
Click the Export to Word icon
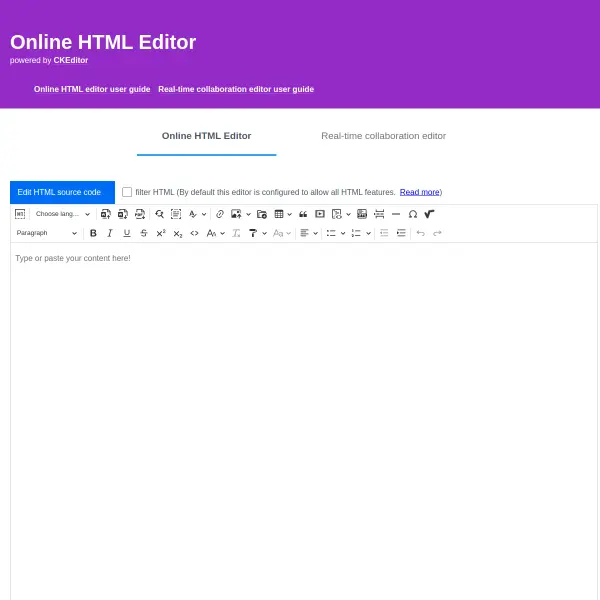pos(122,214)
